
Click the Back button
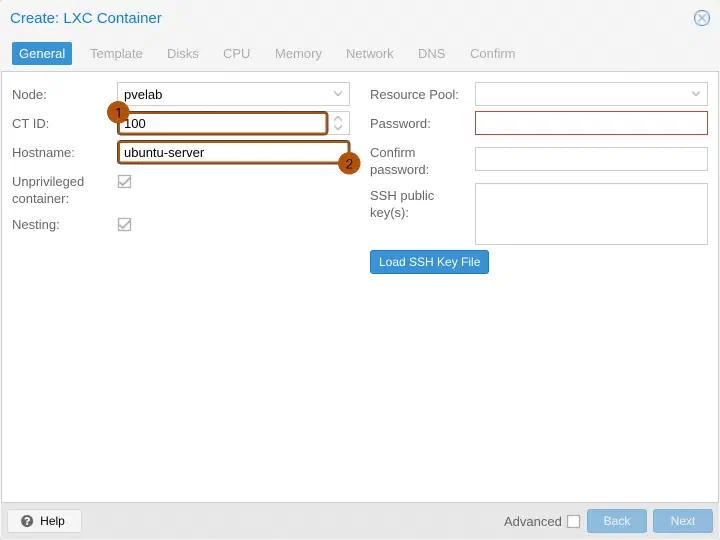pyautogui.click(x=617, y=521)
